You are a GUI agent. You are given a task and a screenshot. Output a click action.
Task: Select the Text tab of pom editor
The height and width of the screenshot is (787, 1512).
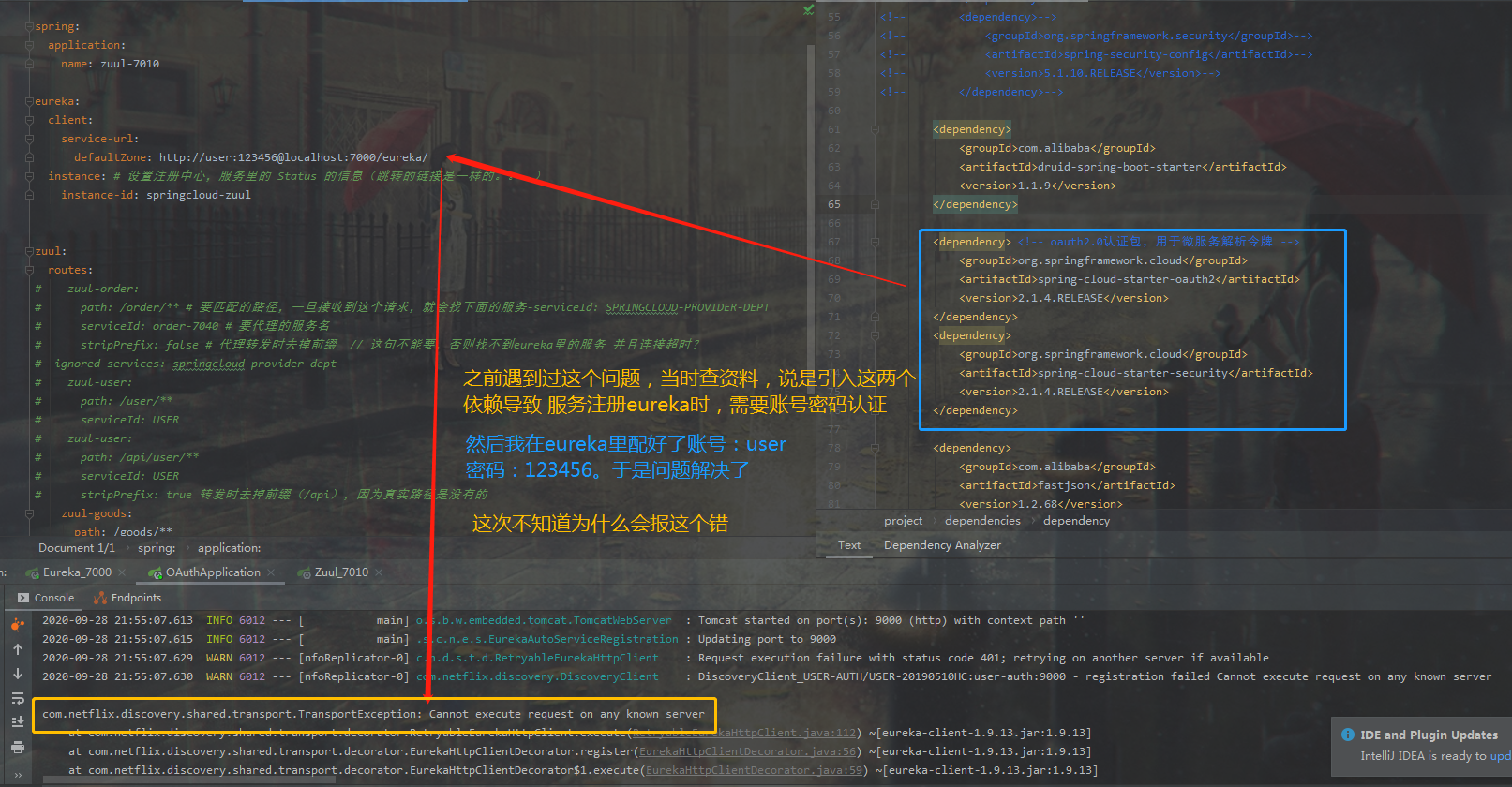tap(849, 545)
